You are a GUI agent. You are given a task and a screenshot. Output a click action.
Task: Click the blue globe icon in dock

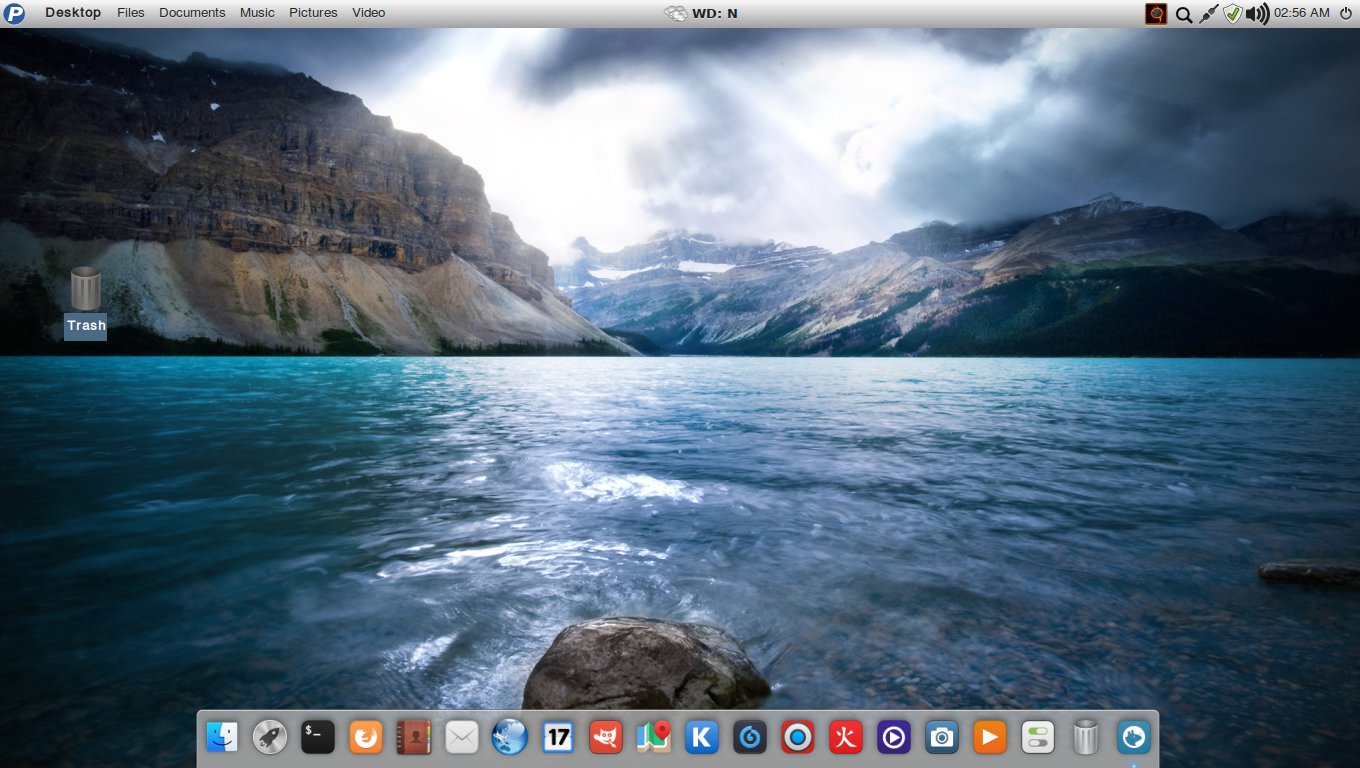[x=510, y=738]
